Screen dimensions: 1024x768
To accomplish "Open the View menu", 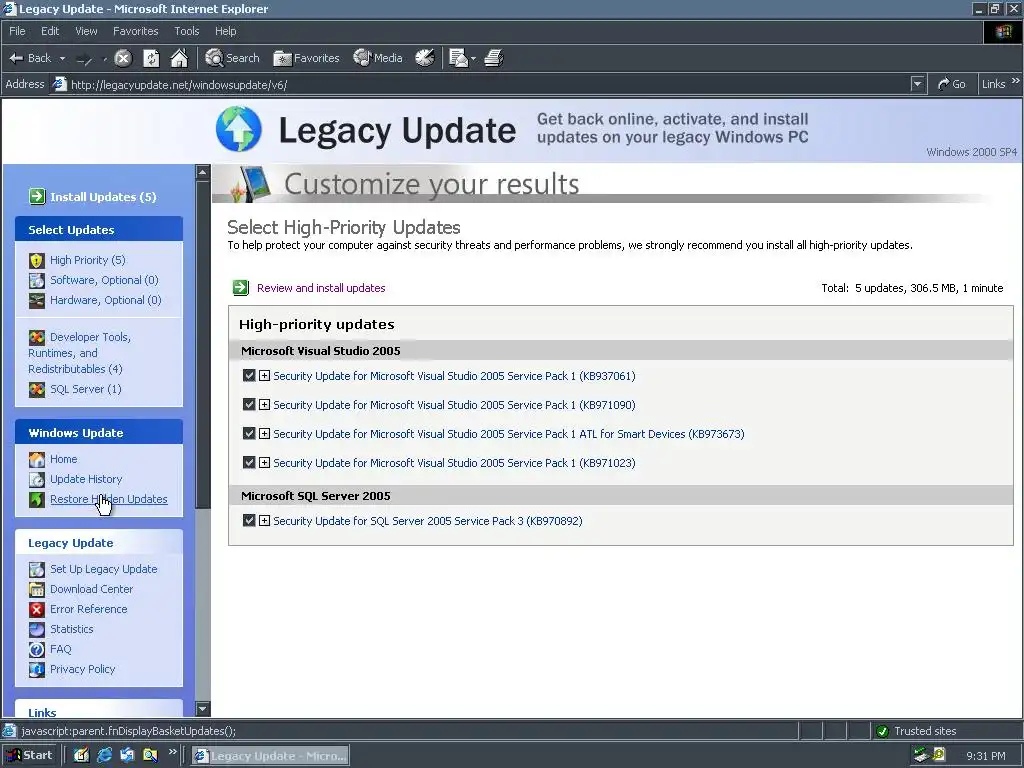I will [86, 31].
